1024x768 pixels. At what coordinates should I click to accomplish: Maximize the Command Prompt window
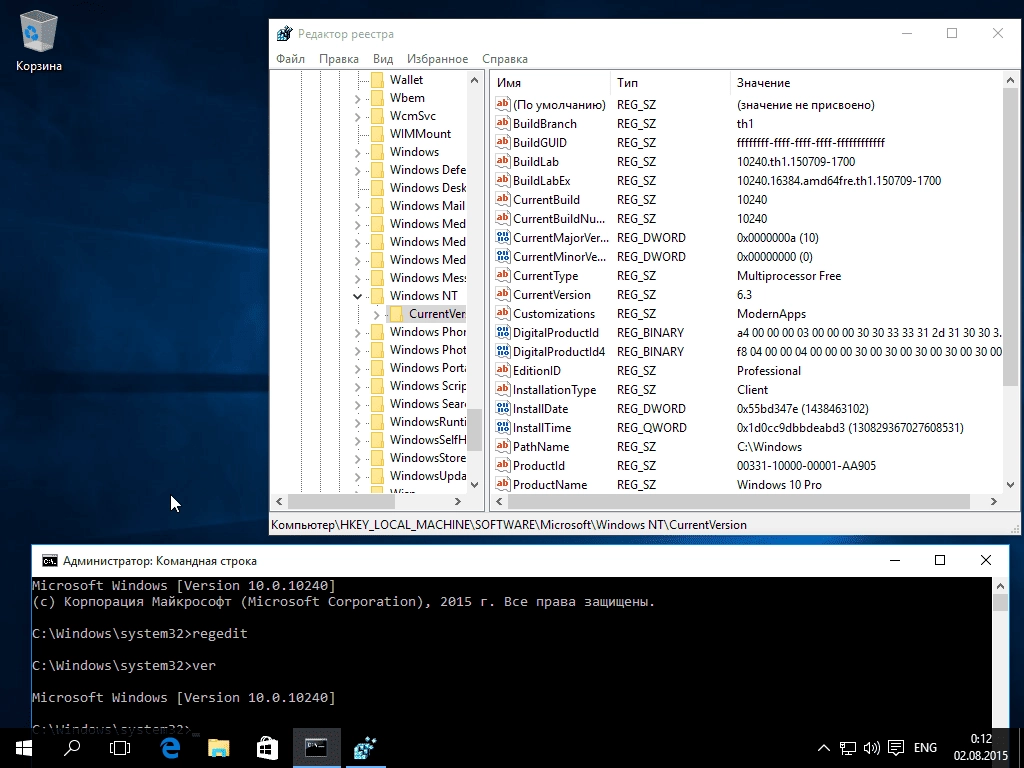click(x=940, y=560)
